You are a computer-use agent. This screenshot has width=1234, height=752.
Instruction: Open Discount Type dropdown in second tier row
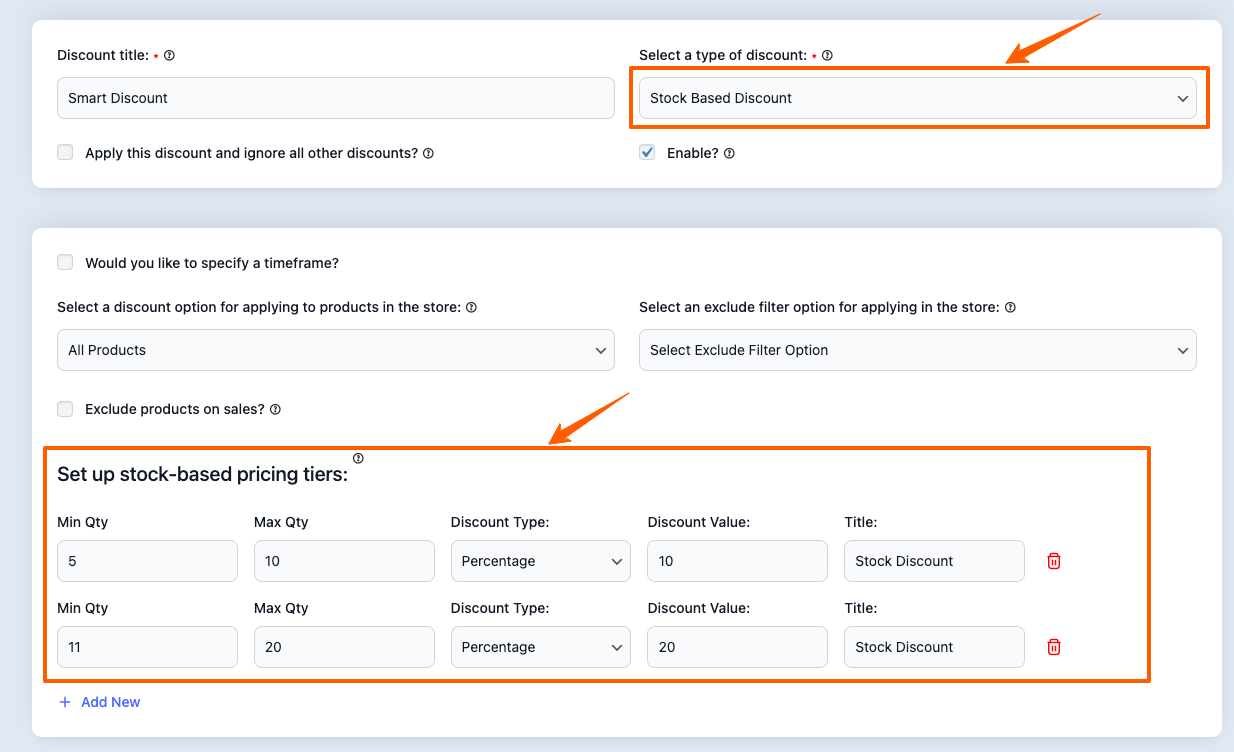(540, 647)
